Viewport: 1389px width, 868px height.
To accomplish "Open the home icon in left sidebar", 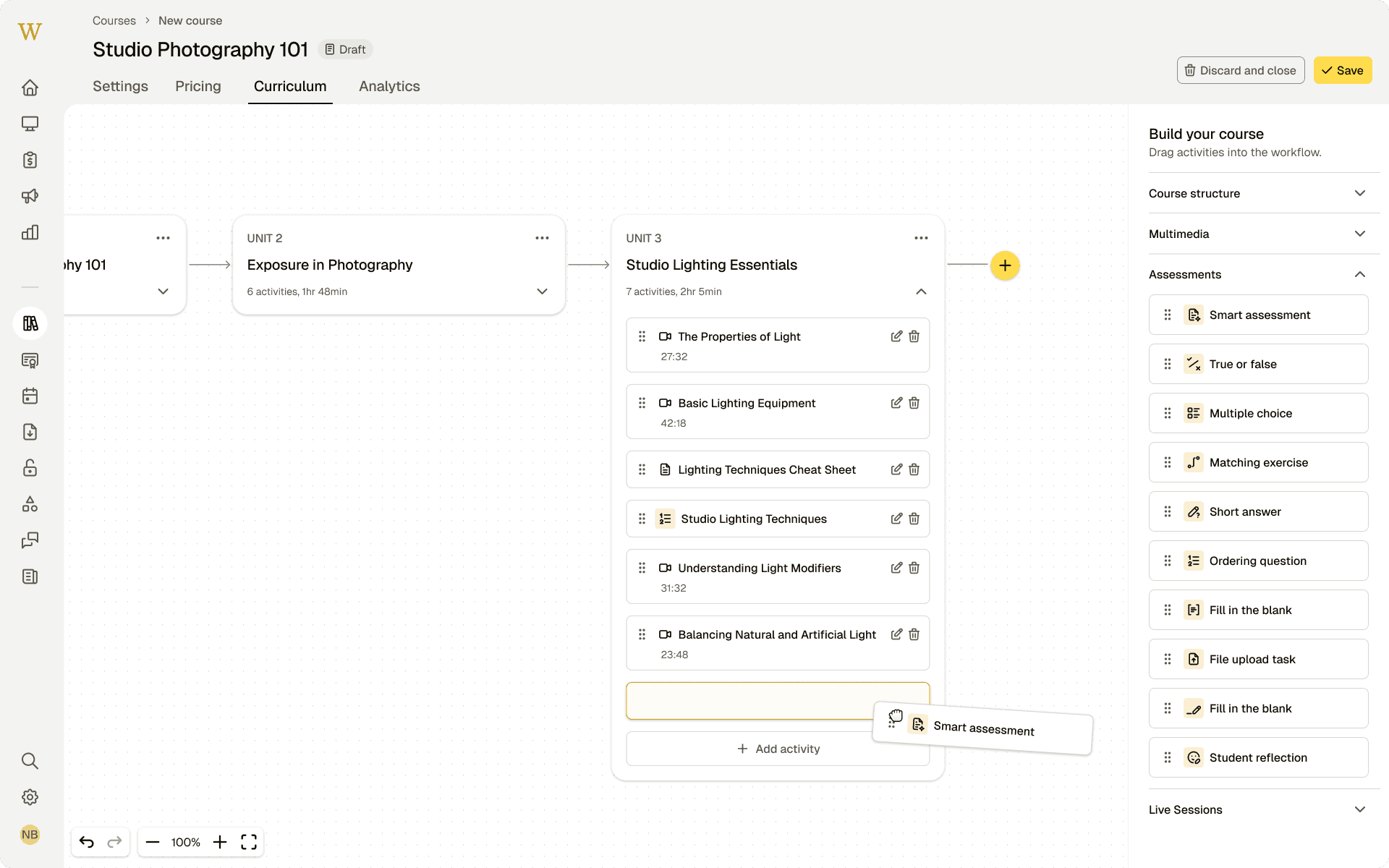I will [x=30, y=88].
